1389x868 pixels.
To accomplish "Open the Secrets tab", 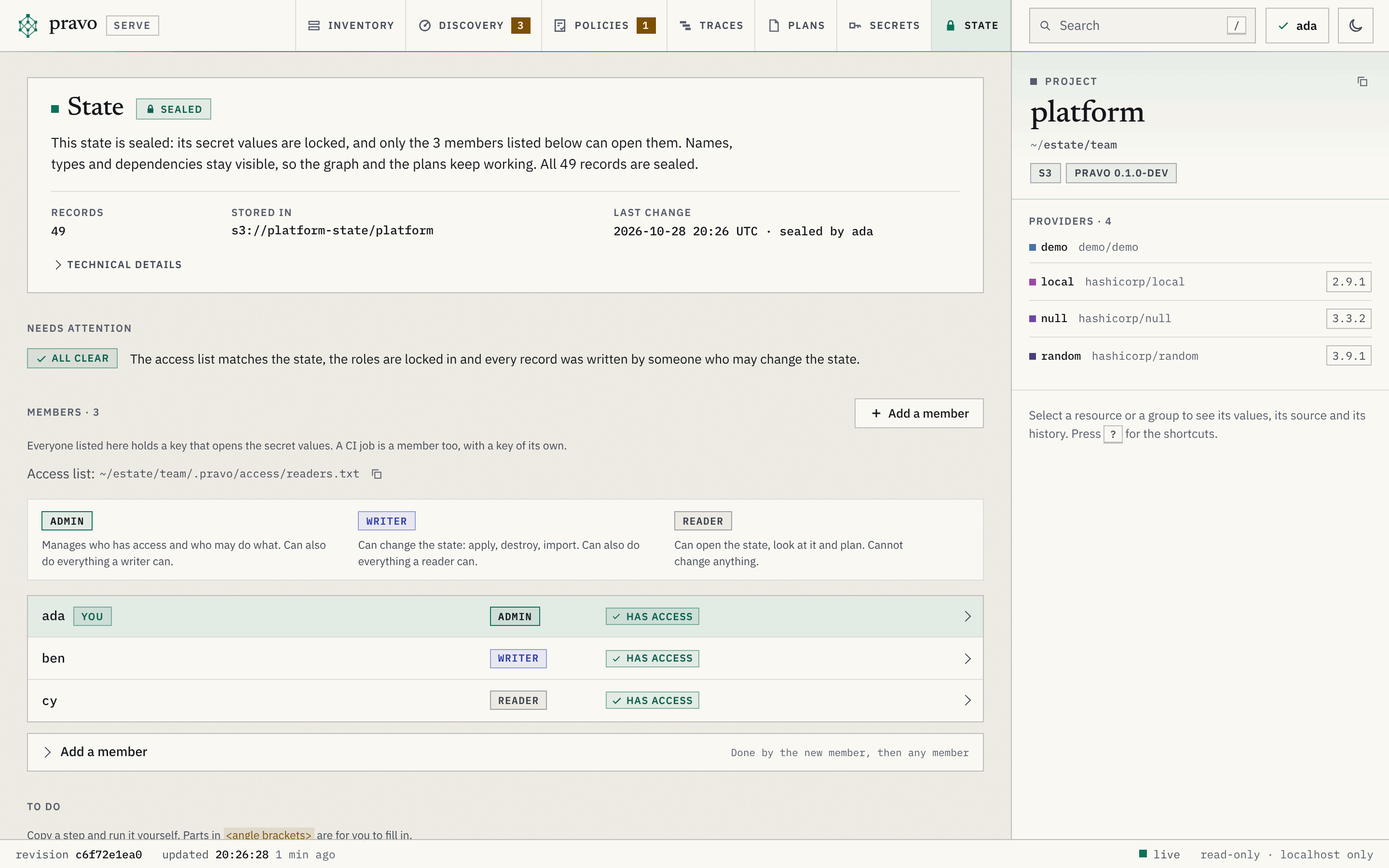I will coord(884,26).
